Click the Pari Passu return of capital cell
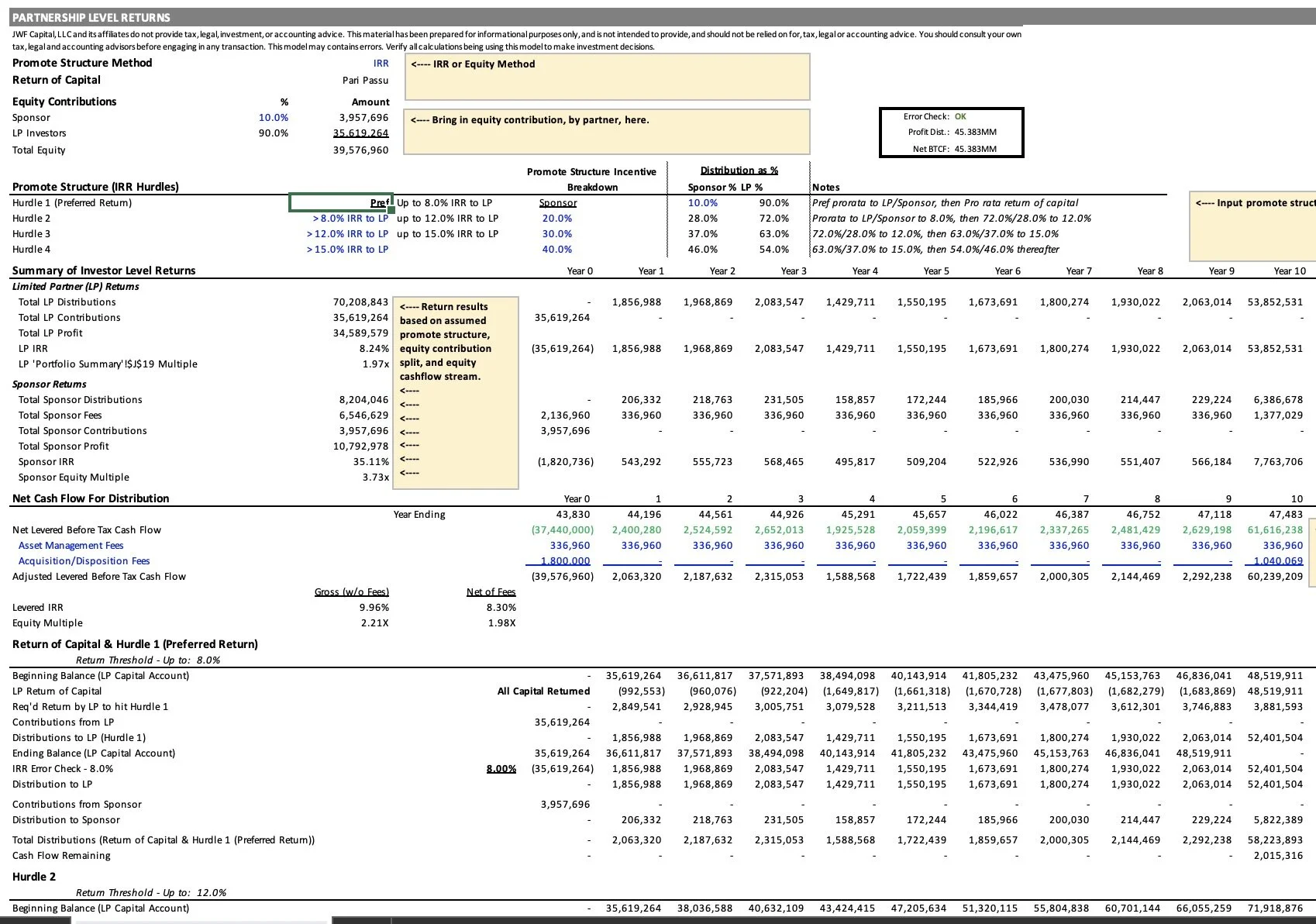Image resolution: width=1316 pixels, height=924 pixels. (x=365, y=81)
